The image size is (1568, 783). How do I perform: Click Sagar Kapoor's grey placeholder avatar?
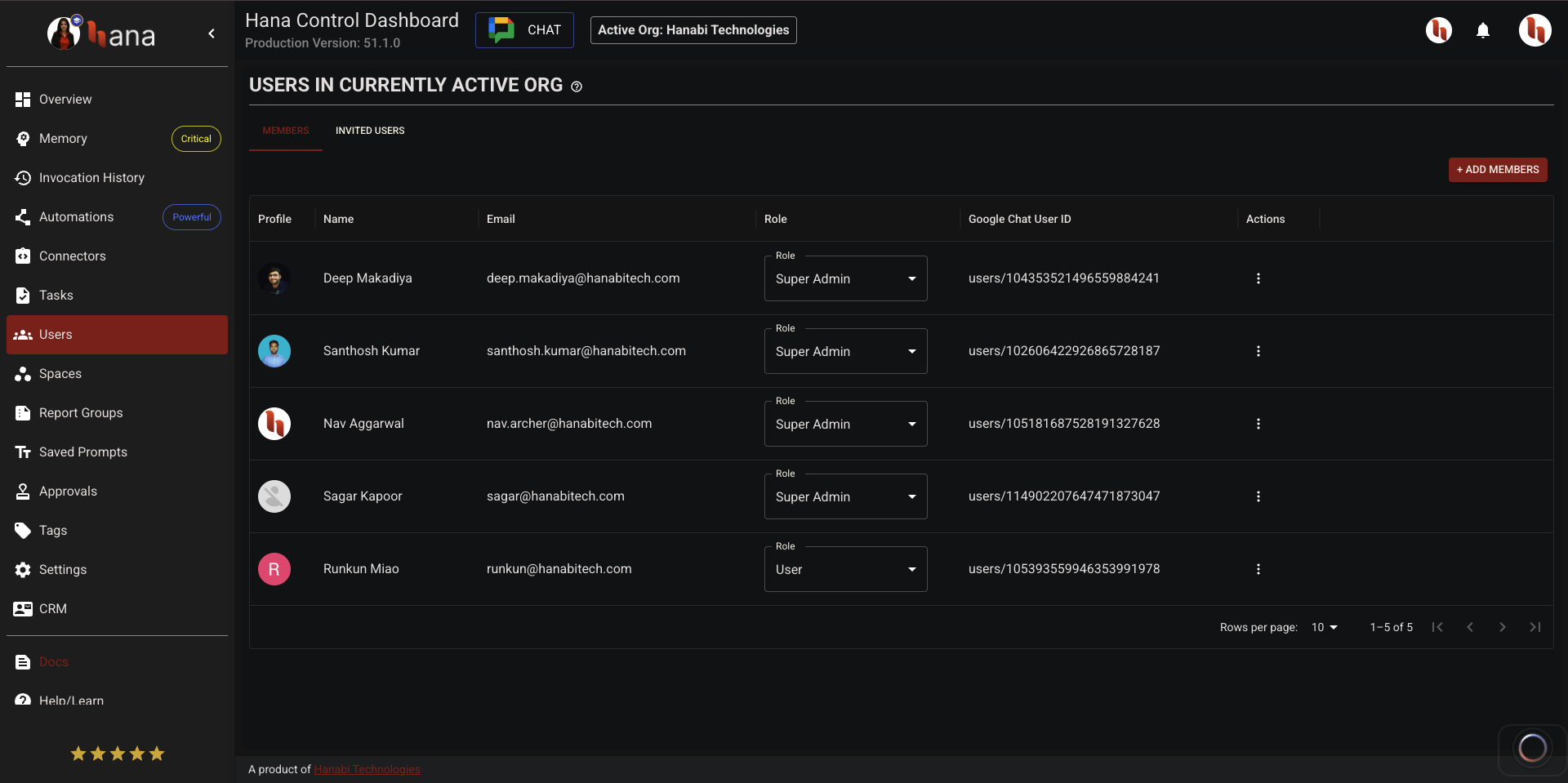(274, 496)
